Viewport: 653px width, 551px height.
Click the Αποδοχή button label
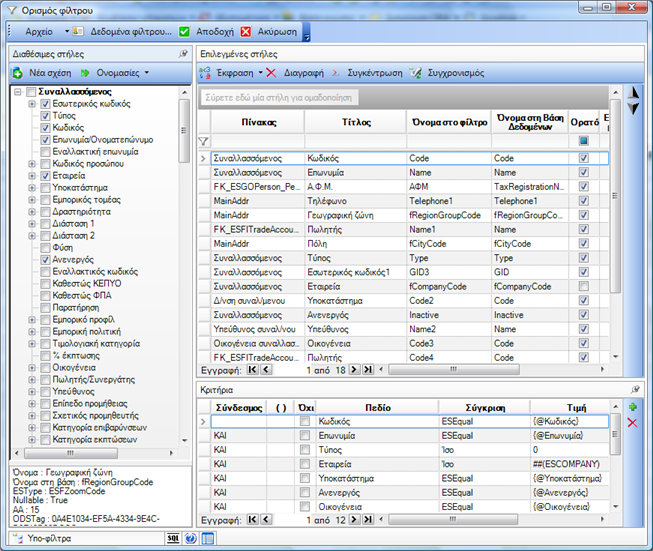point(215,32)
